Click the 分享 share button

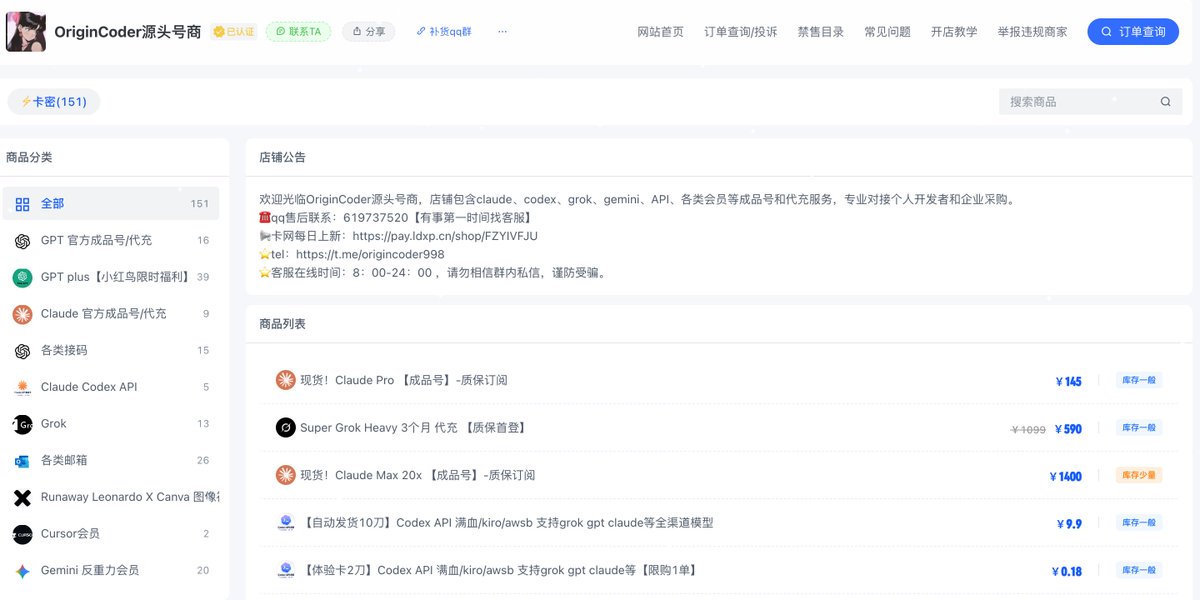(x=368, y=32)
